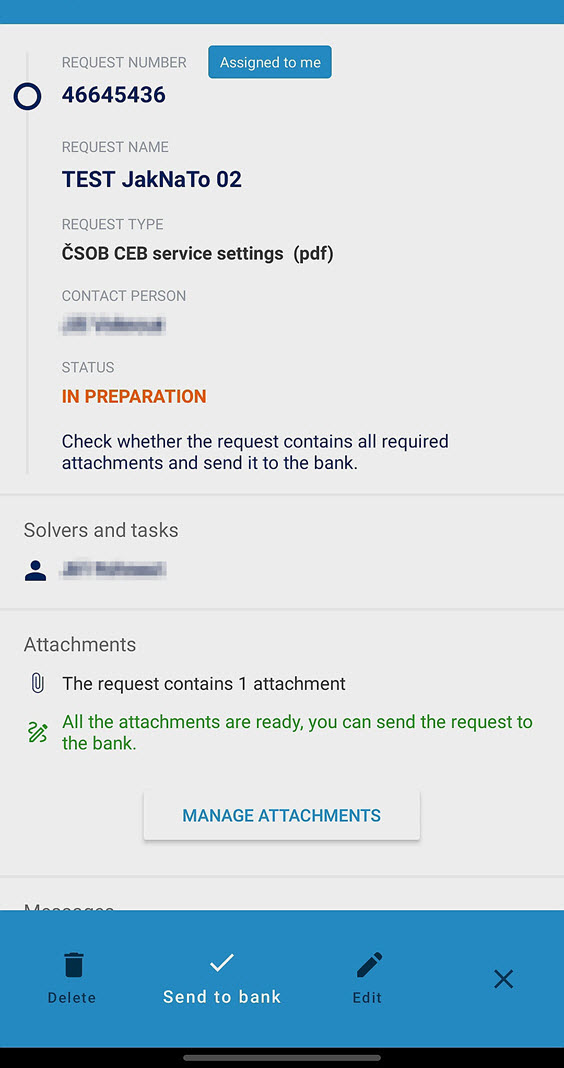Click the Edit label in bottom bar
The image size is (564, 1068).
pyautogui.click(x=368, y=998)
